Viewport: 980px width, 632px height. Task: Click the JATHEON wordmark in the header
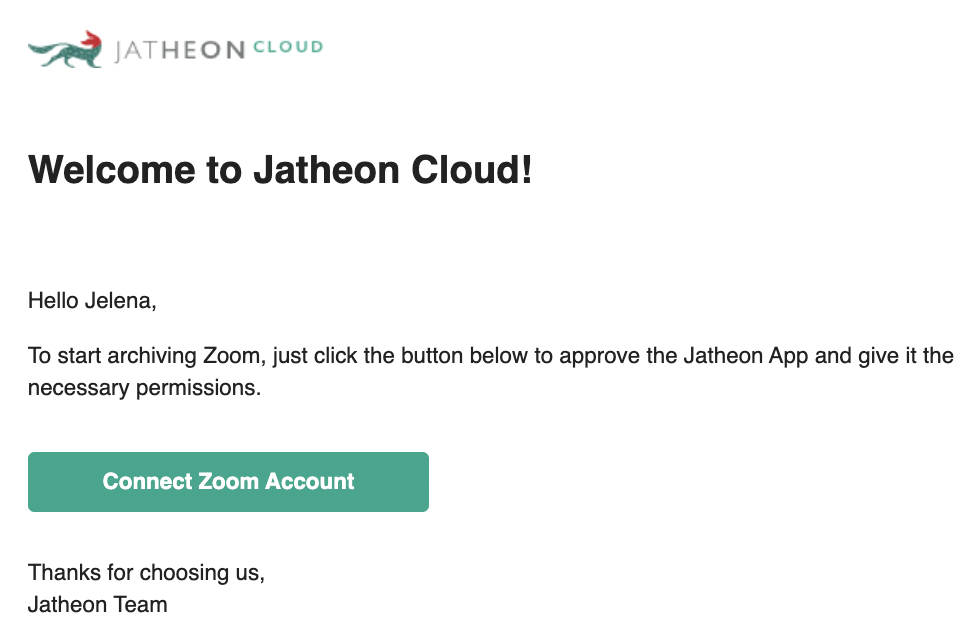(180, 50)
